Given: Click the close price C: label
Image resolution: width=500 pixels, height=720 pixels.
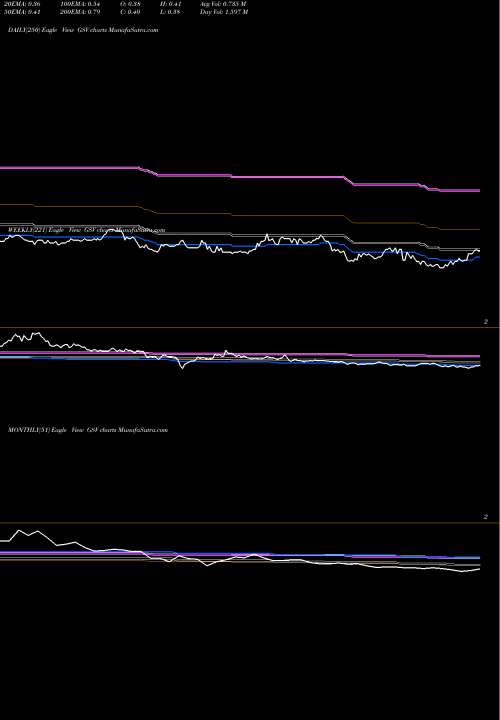Looking at the screenshot, I should coord(130,12).
